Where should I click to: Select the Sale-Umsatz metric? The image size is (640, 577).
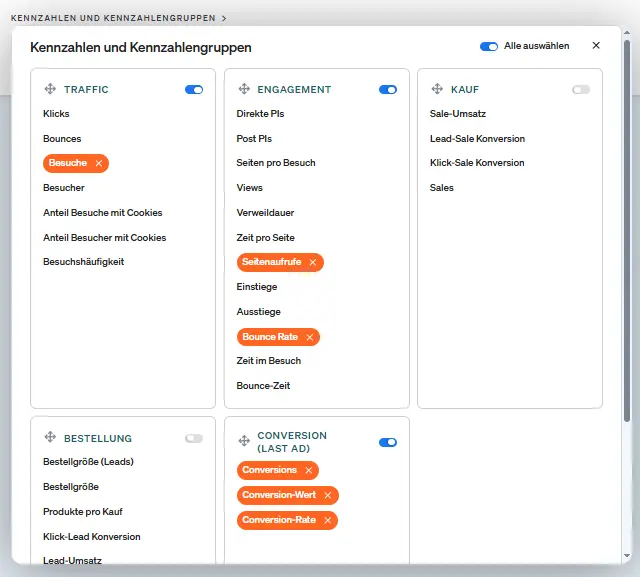pos(458,114)
